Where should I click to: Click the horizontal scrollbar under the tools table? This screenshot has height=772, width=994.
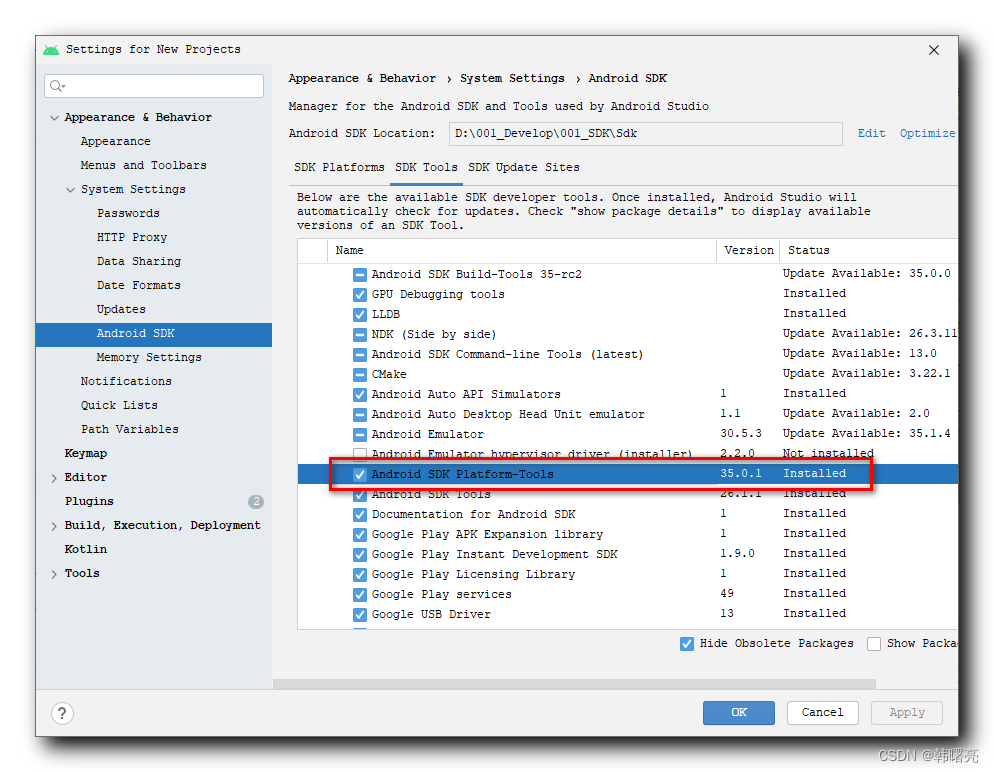coord(574,685)
